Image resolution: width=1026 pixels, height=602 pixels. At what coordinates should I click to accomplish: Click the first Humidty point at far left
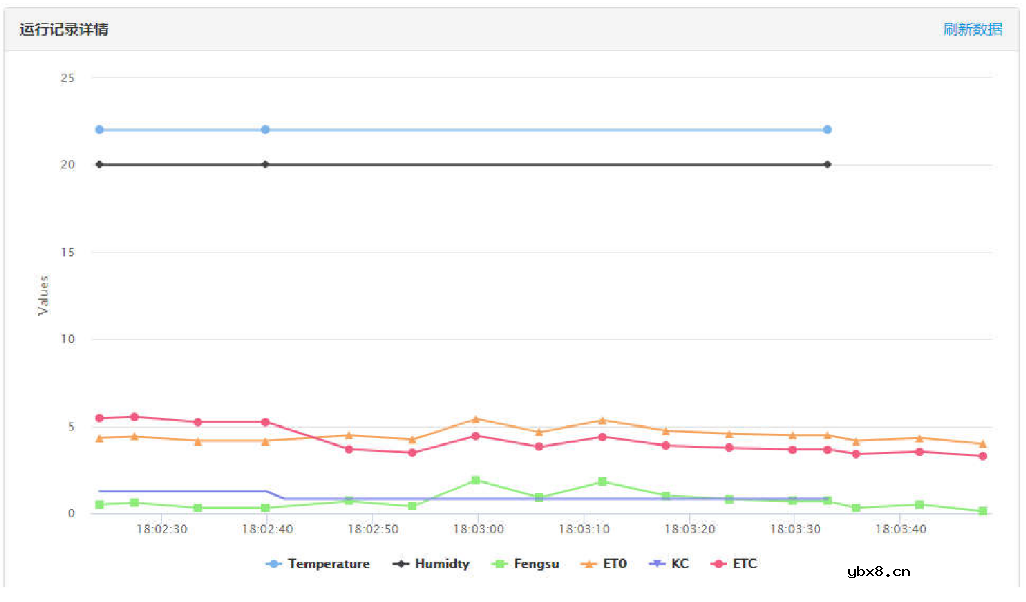pos(99,164)
